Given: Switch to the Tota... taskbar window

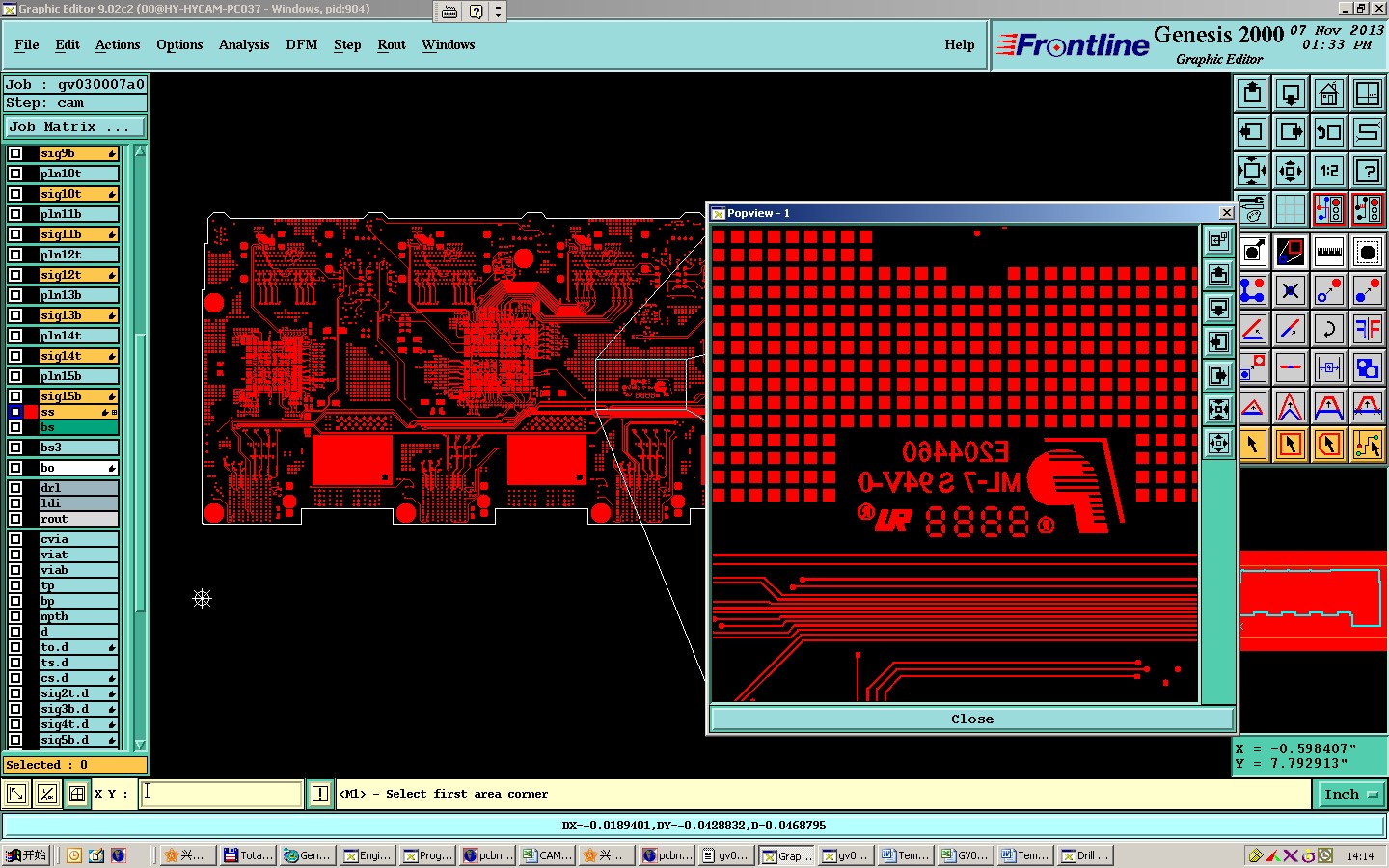Looking at the screenshot, I should 248,855.
